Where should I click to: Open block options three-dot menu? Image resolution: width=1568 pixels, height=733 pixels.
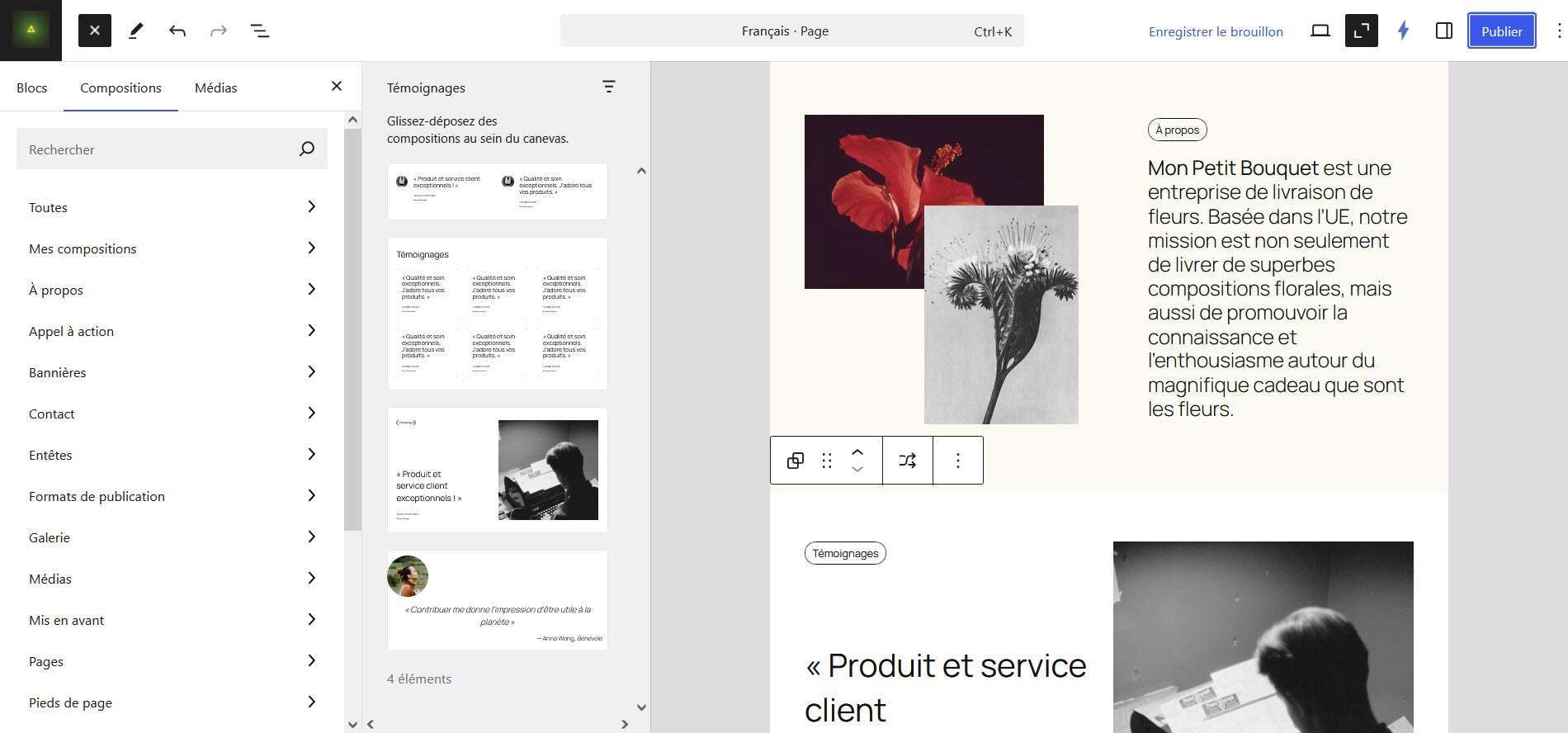(x=958, y=461)
